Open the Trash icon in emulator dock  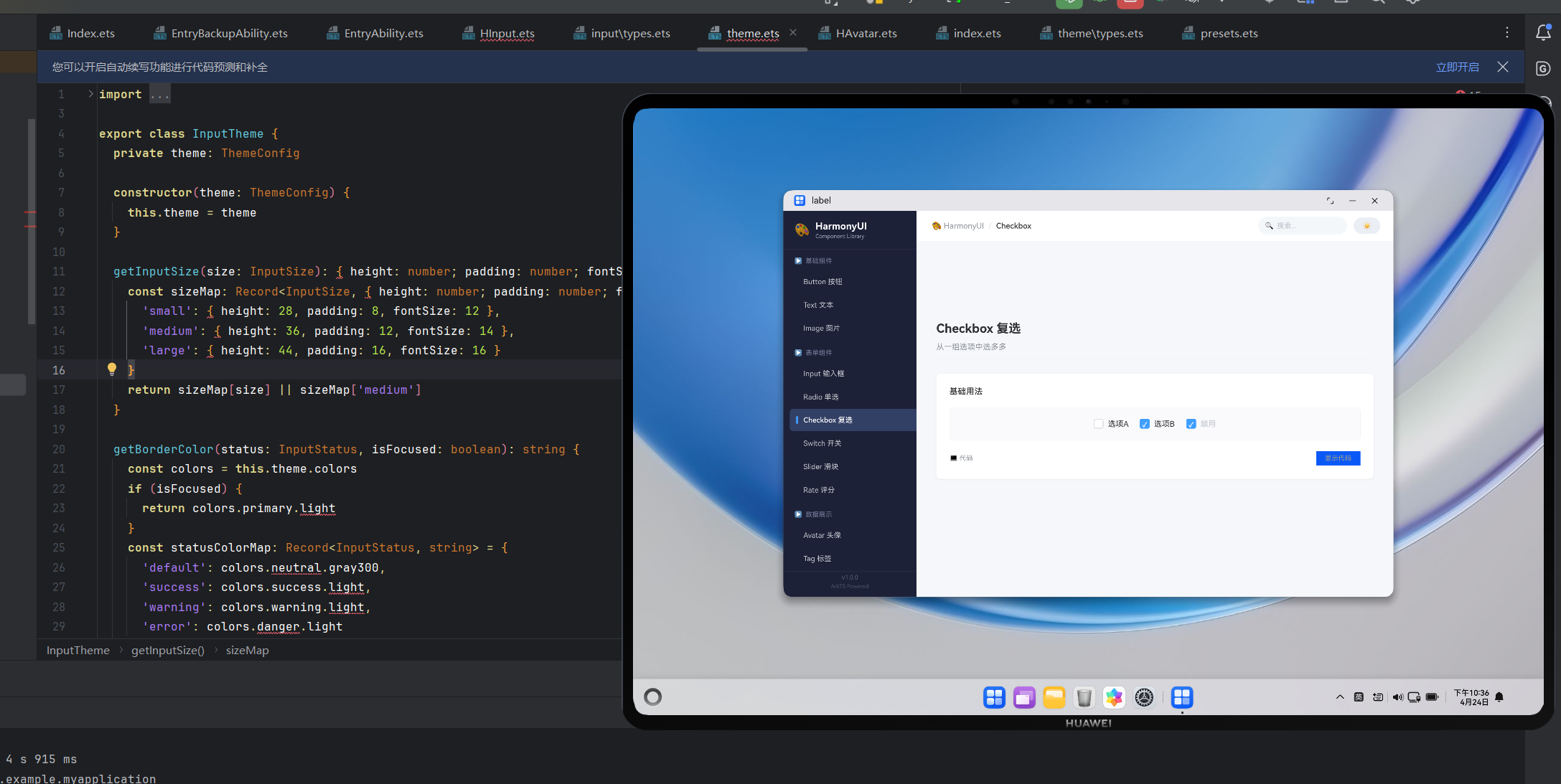pos(1084,697)
